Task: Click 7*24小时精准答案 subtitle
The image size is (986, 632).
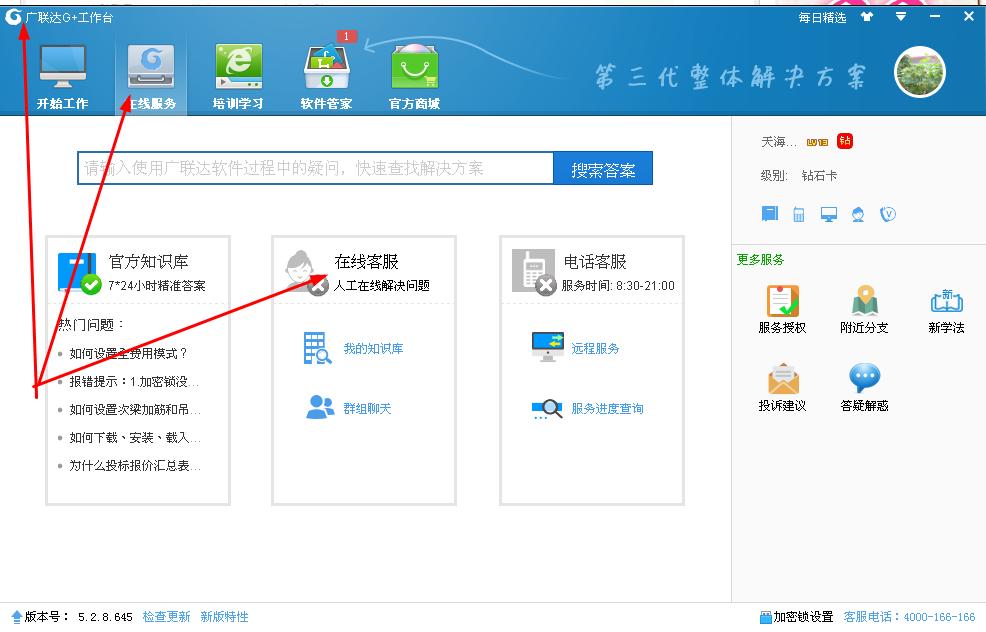Action: click(x=157, y=286)
